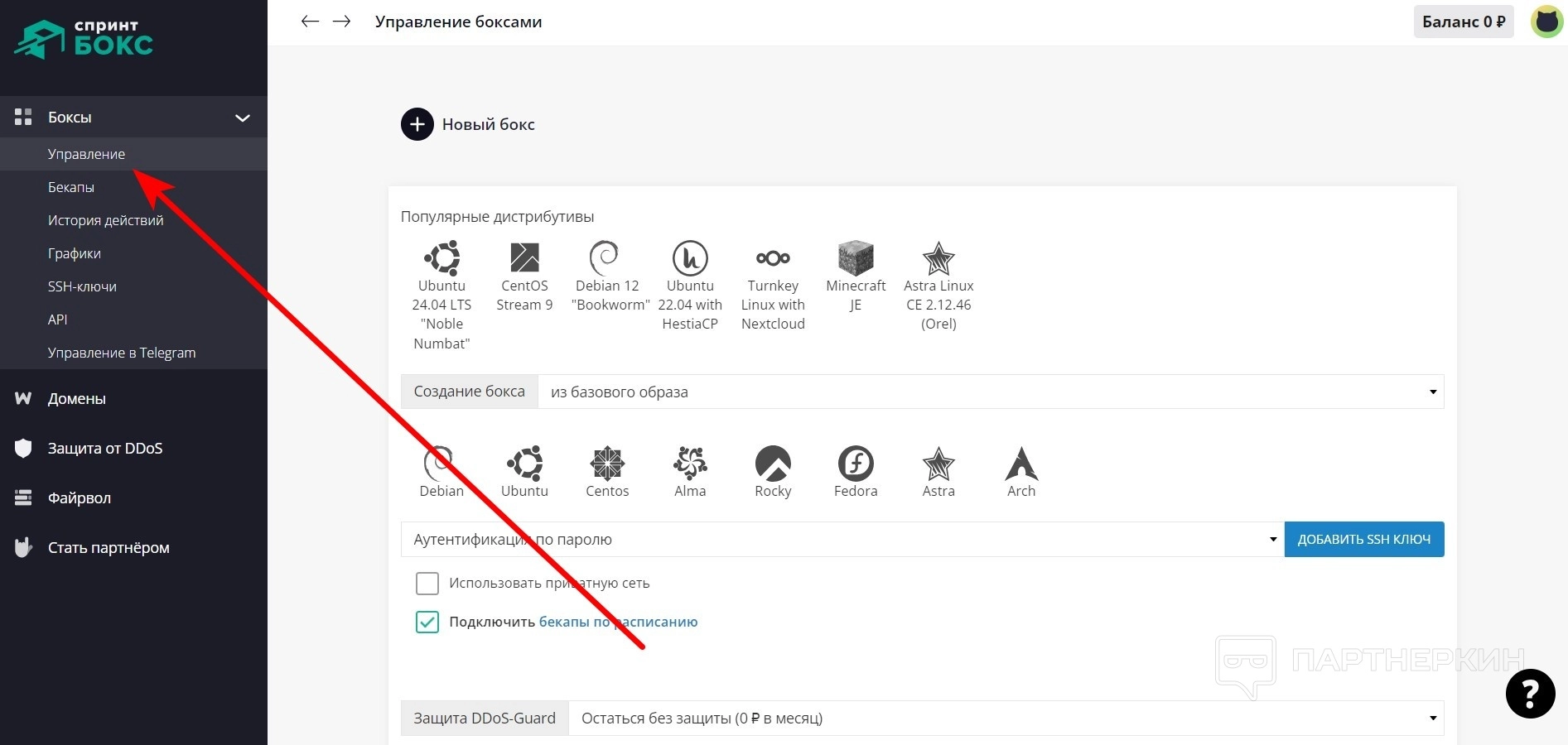Collapse the Боксы sidebar section chevron
The height and width of the screenshot is (745, 1568).
pyautogui.click(x=243, y=118)
